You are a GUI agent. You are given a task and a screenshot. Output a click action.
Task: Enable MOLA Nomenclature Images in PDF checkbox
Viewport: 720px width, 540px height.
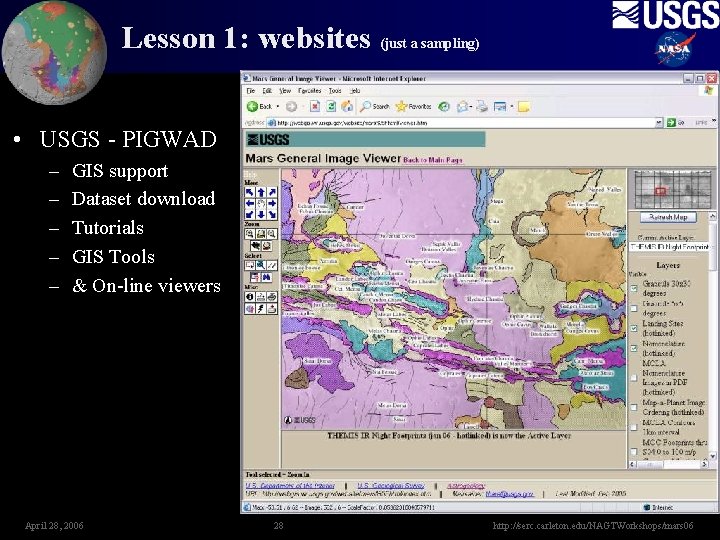pyautogui.click(x=634, y=378)
